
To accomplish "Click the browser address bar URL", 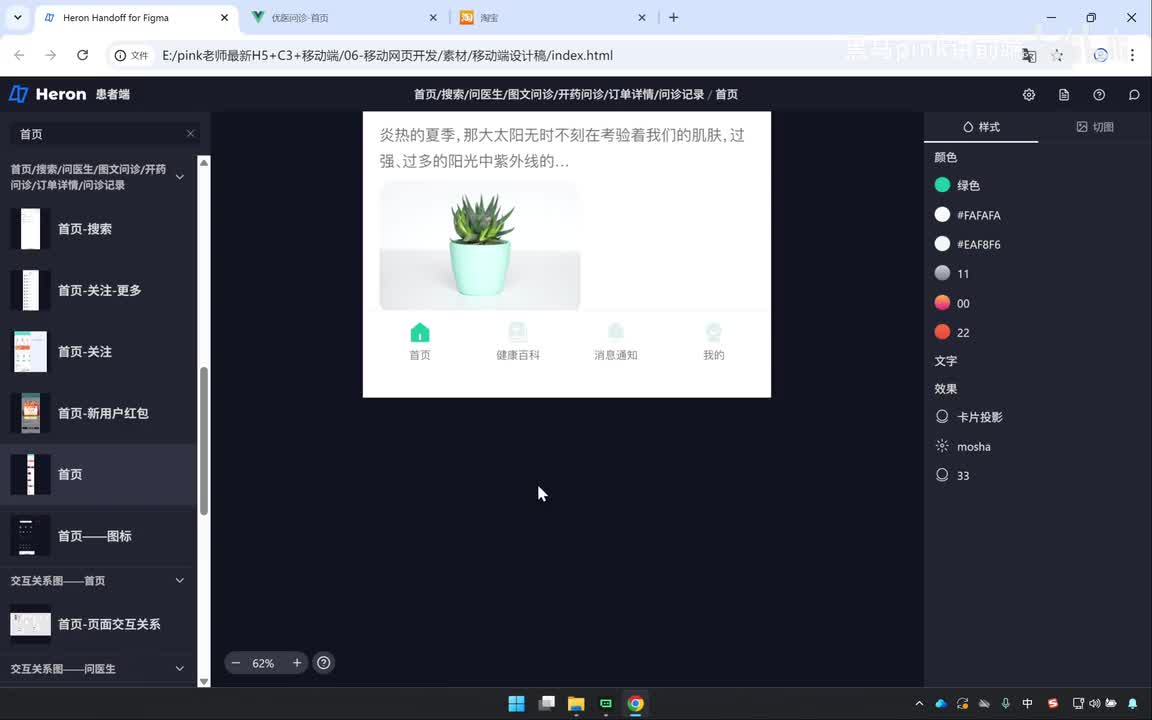I will pyautogui.click(x=387, y=55).
